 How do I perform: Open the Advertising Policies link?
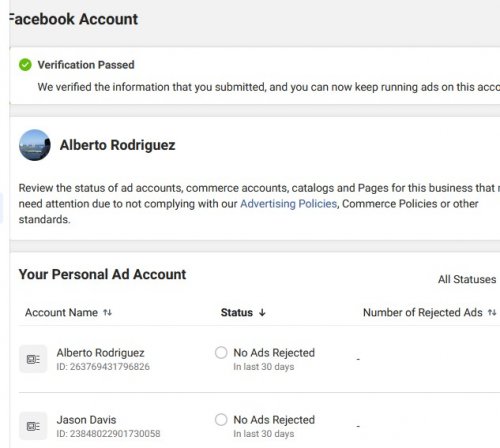[x=289, y=204]
